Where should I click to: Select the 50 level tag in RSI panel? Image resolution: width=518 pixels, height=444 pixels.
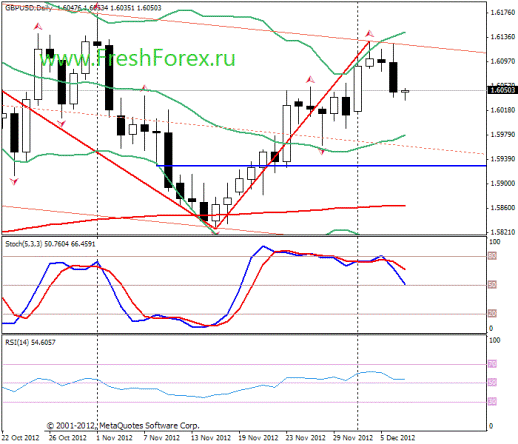click(x=492, y=383)
